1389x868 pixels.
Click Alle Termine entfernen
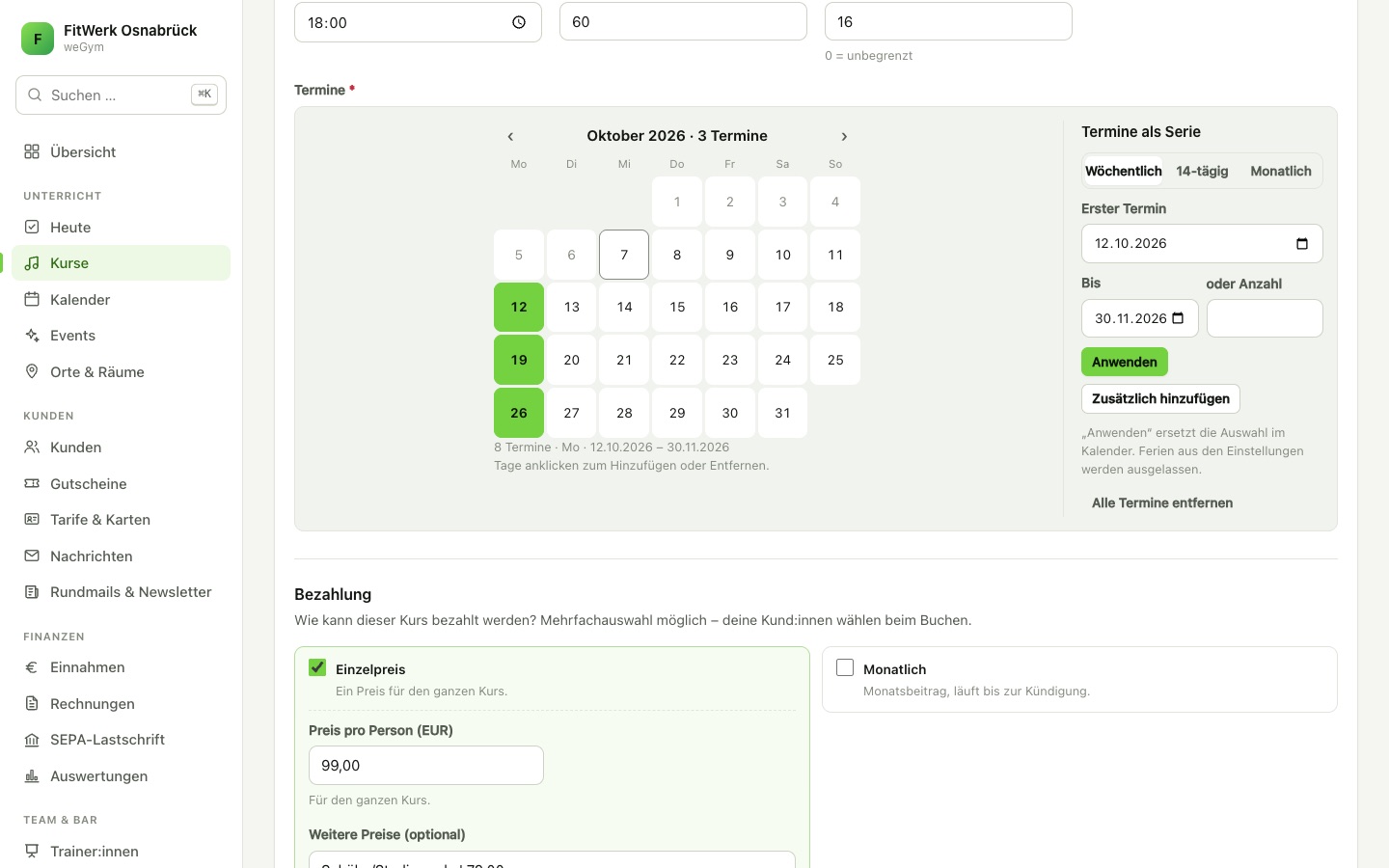(x=1162, y=502)
